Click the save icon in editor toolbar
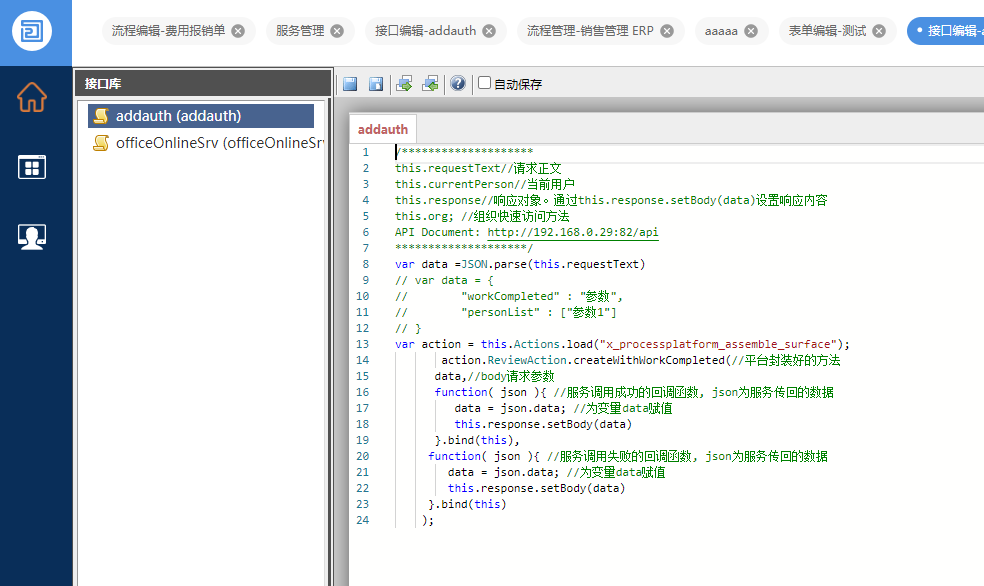Image resolution: width=984 pixels, height=586 pixels. (351, 84)
